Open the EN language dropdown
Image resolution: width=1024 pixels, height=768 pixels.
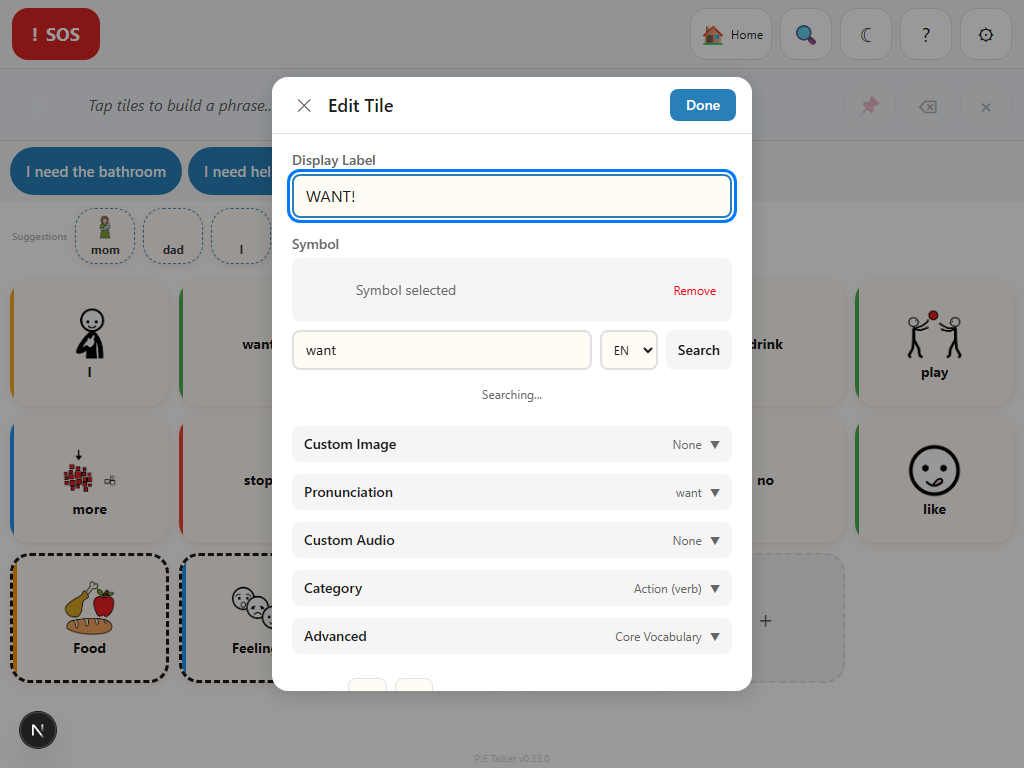point(628,350)
